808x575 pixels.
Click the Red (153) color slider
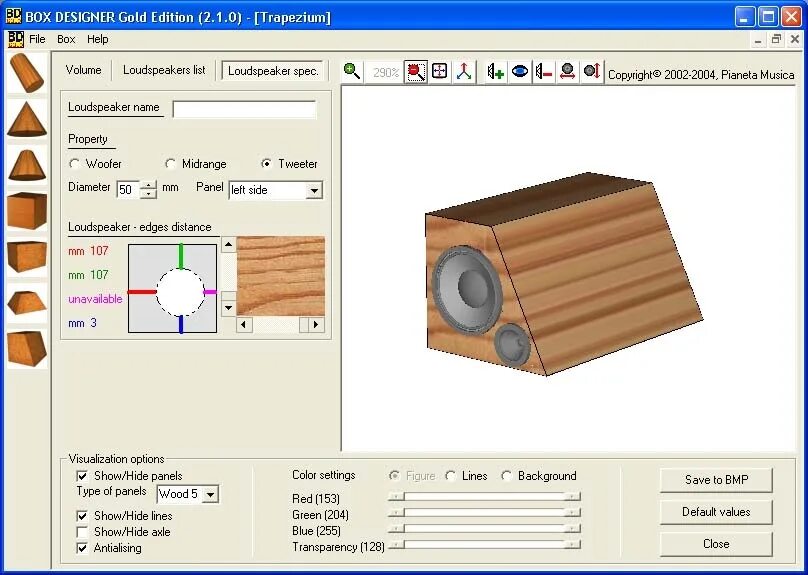(484, 497)
